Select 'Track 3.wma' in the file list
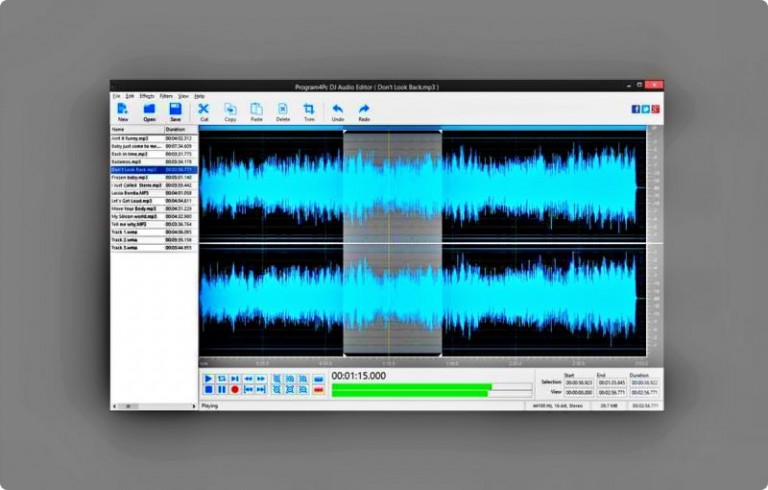 point(154,248)
